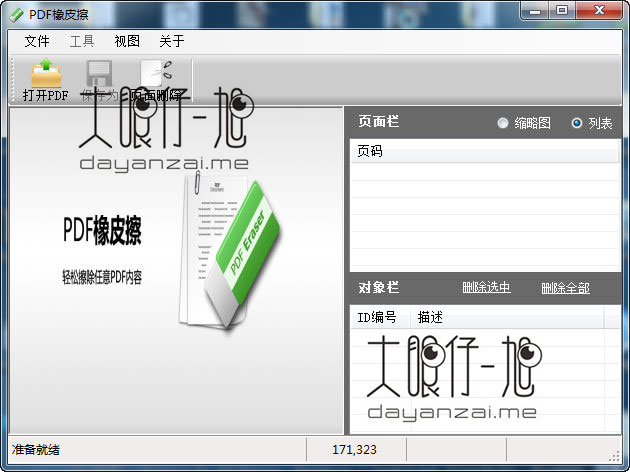Click the 页面栏 panel title
The width and height of the screenshot is (630, 472).
pos(378,121)
